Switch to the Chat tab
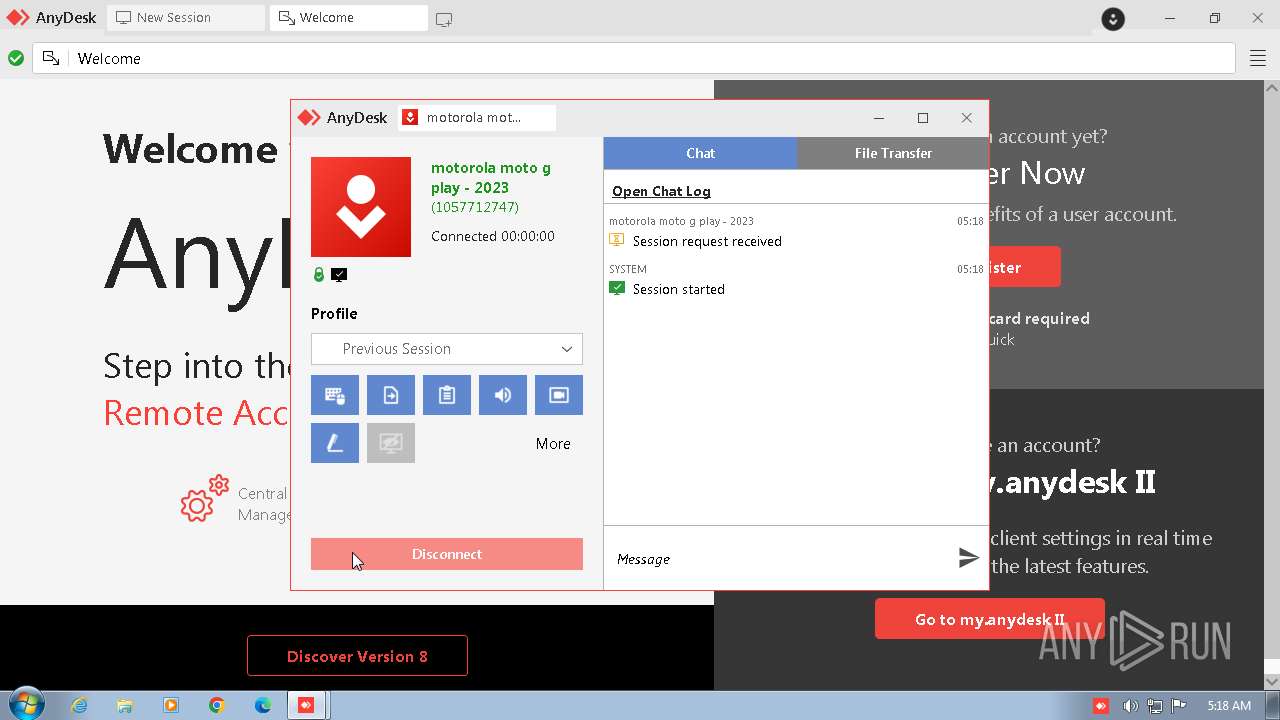 pos(700,153)
